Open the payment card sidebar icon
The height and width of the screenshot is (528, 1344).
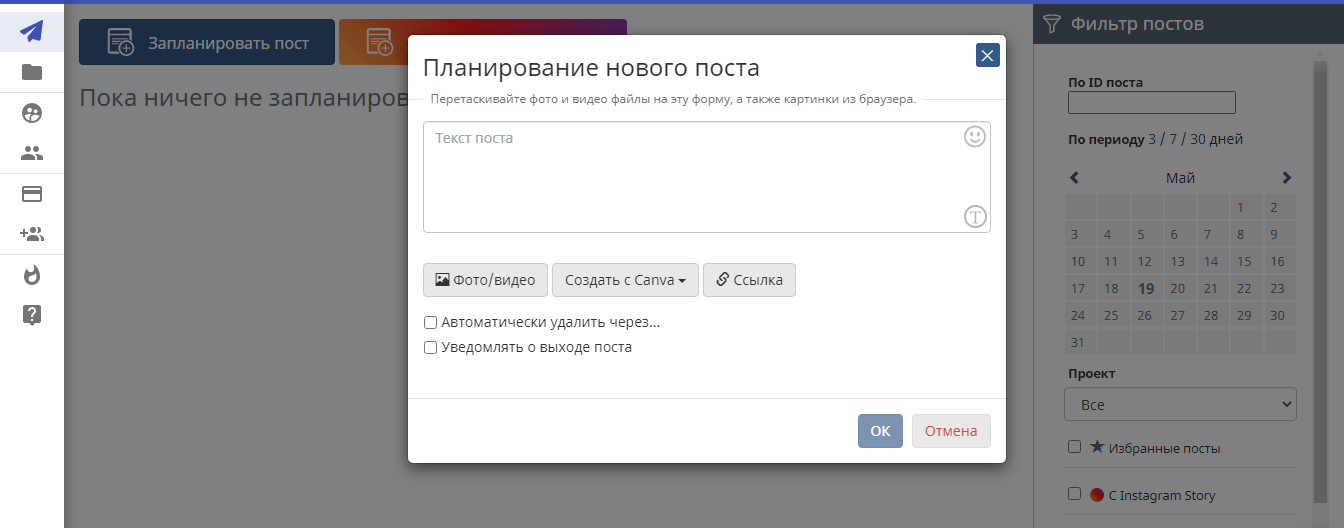pyautogui.click(x=32, y=194)
